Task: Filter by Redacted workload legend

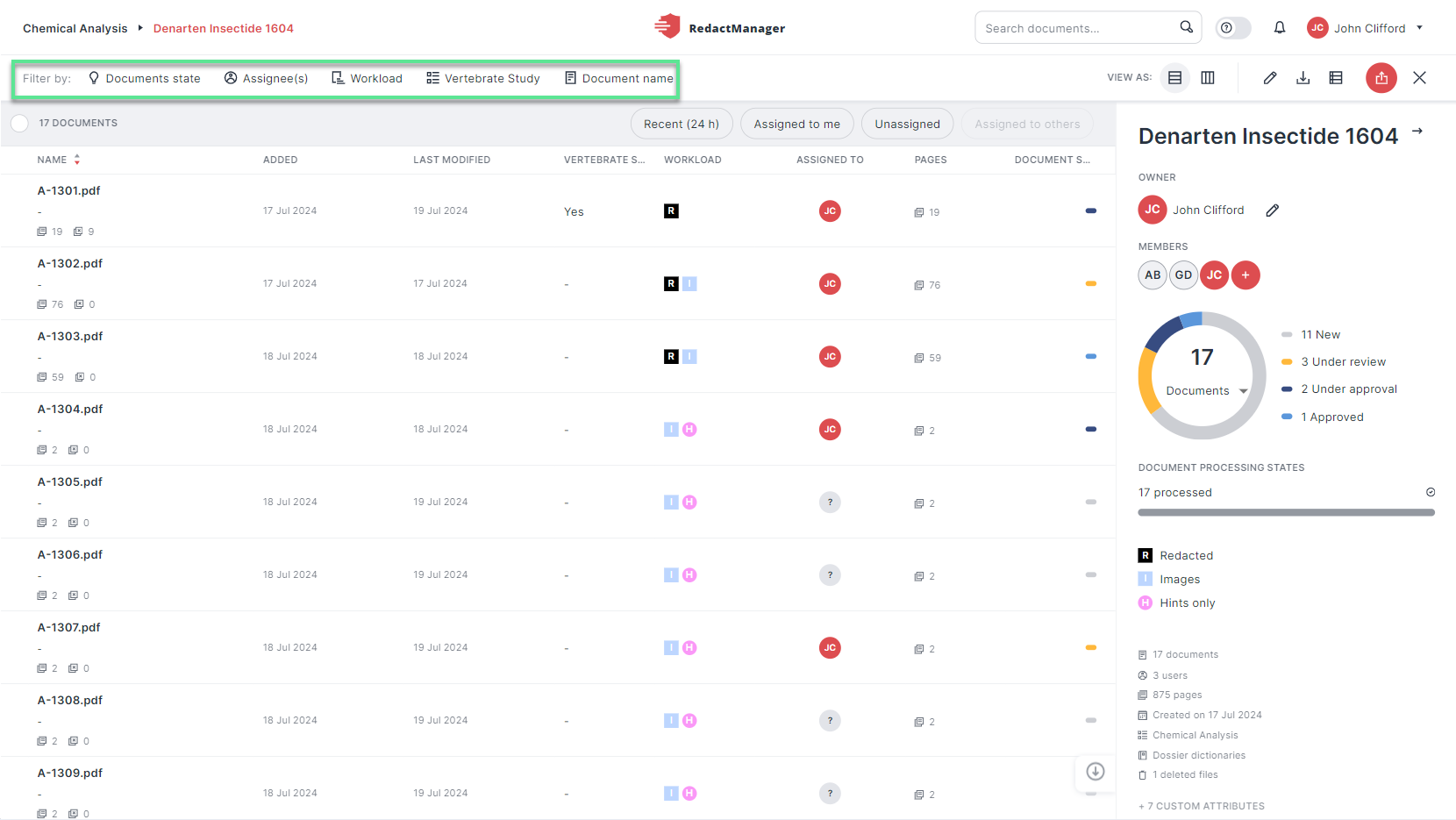Action: pos(1176,555)
